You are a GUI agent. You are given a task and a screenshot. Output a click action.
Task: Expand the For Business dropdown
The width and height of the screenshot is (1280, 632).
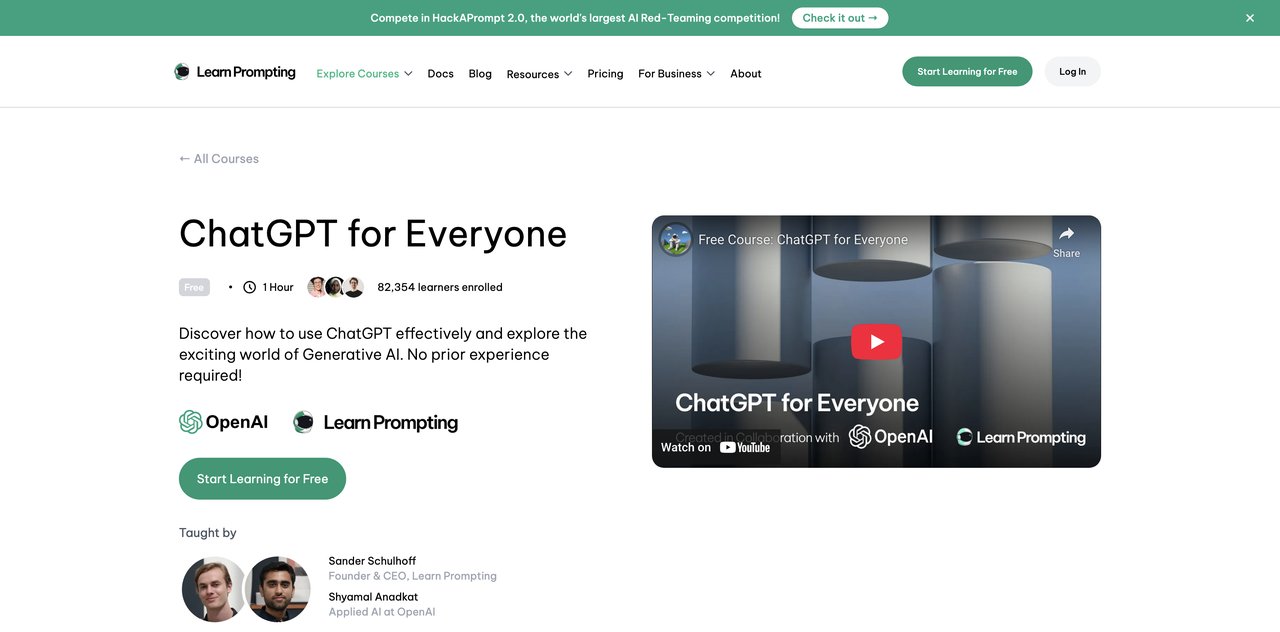coord(676,74)
